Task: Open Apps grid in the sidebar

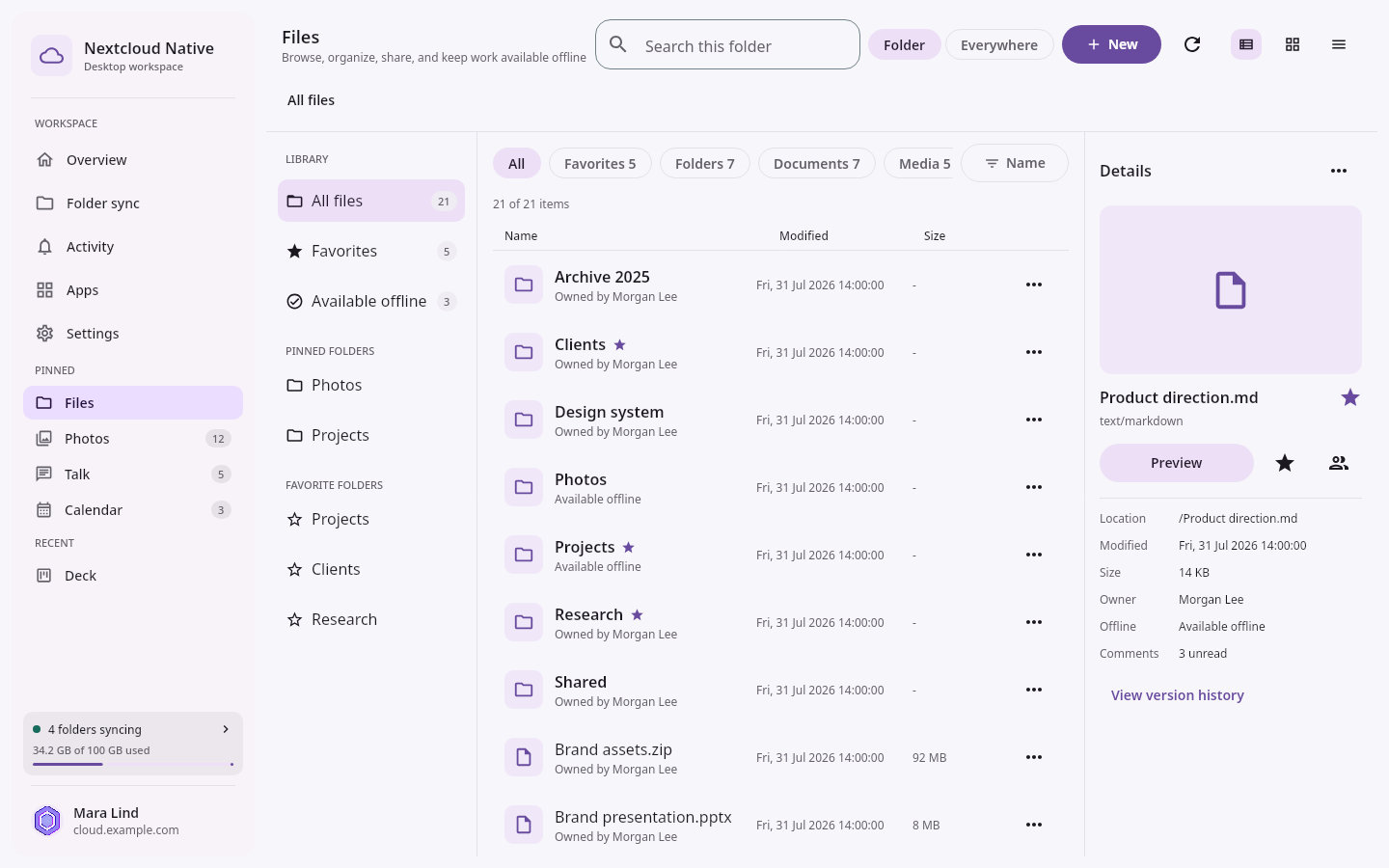Action: (x=133, y=290)
